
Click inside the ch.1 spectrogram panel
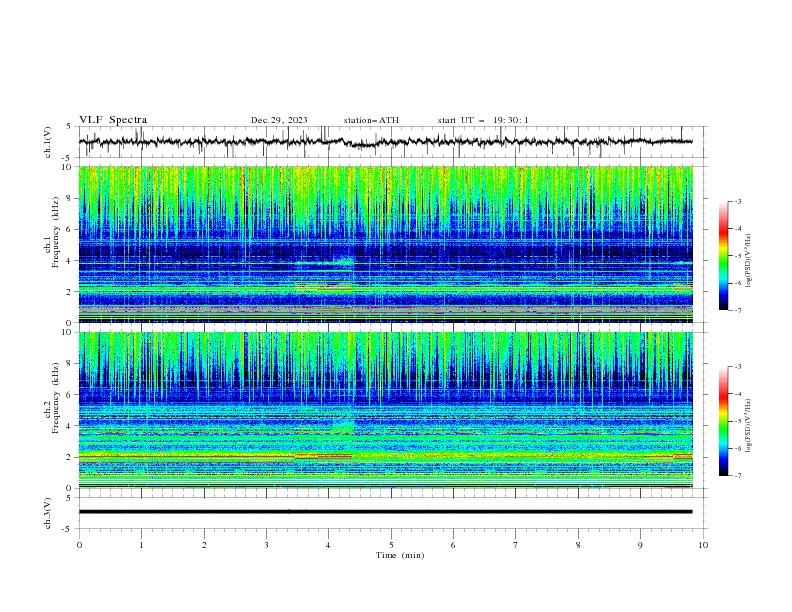click(x=386, y=244)
